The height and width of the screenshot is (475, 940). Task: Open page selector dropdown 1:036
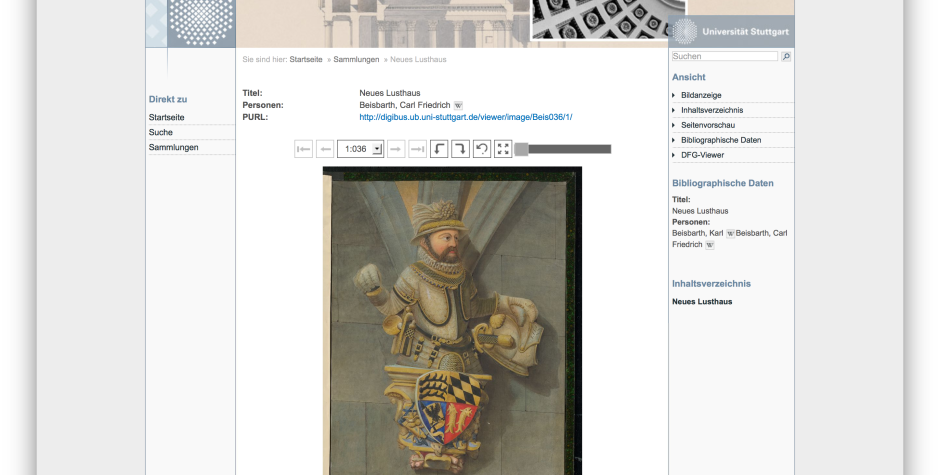(x=360, y=149)
